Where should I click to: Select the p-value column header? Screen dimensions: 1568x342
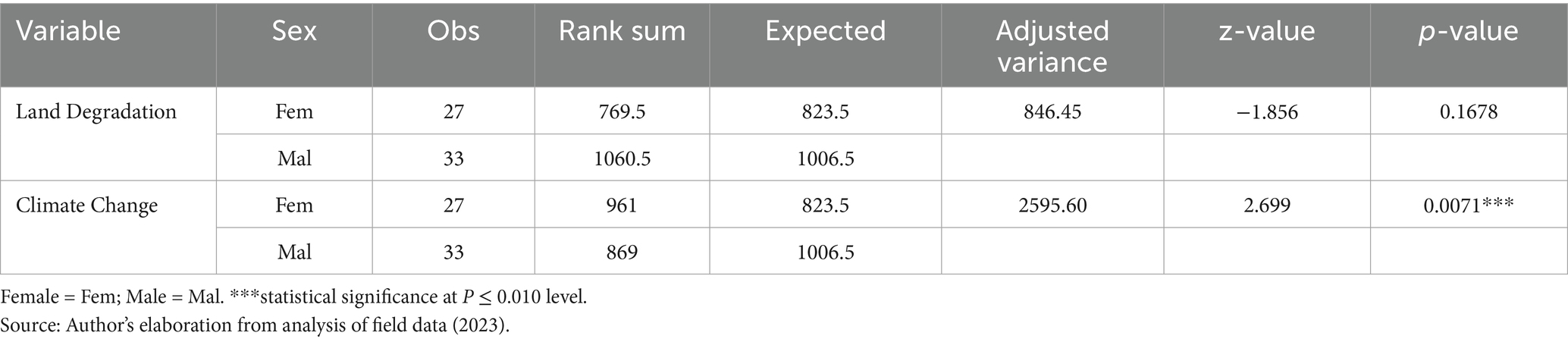(1469, 31)
